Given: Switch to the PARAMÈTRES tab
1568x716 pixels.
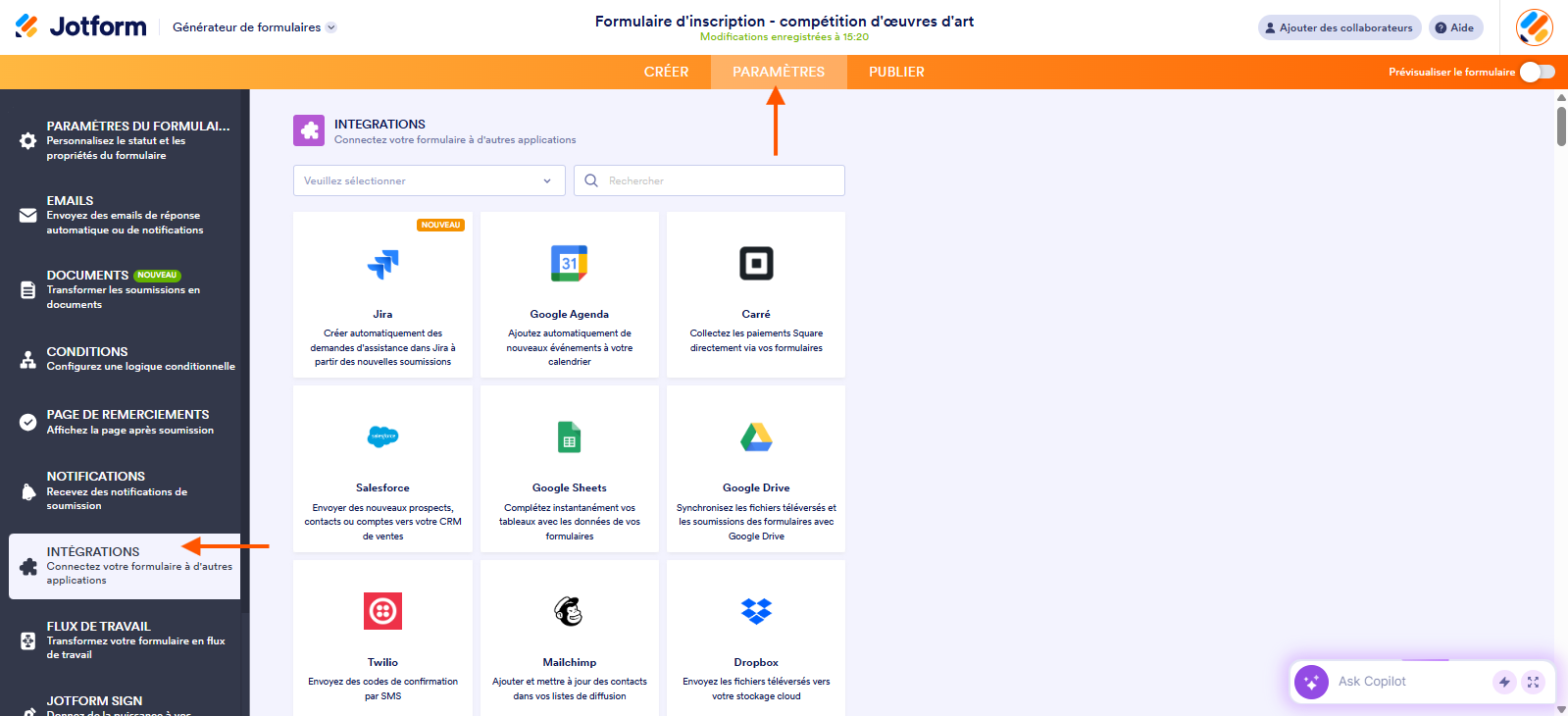Looking at the screenshot, I should pos(779,72).
